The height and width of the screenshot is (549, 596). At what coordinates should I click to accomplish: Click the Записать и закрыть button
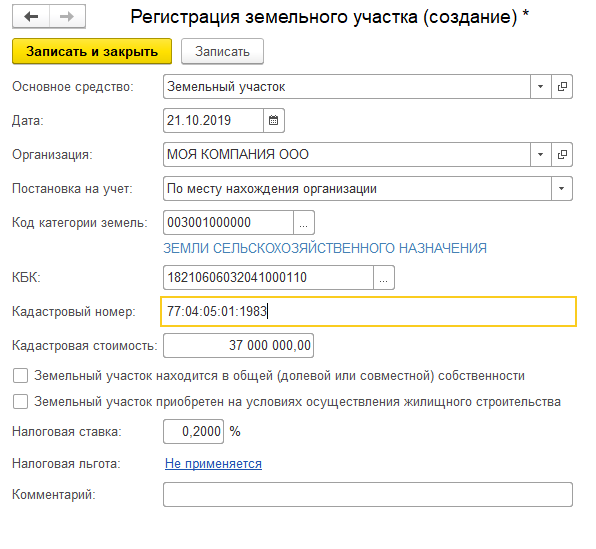[92, 51]
